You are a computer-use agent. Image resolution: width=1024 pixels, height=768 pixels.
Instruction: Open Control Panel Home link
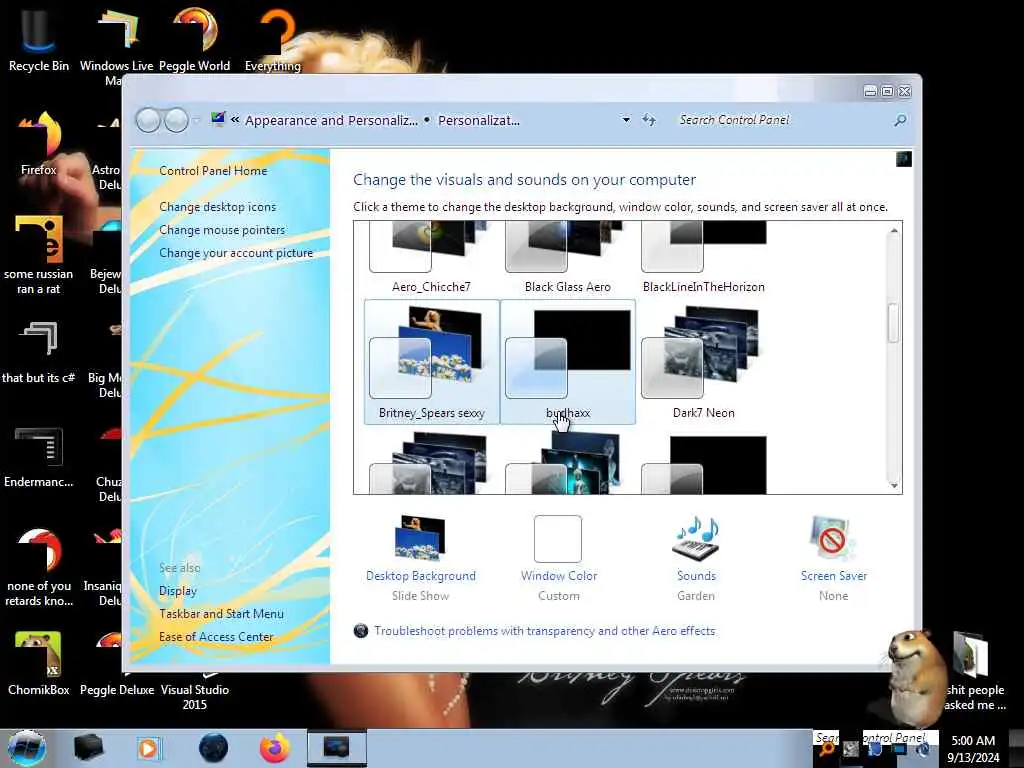pyautogui.click(x=213, y=170)
